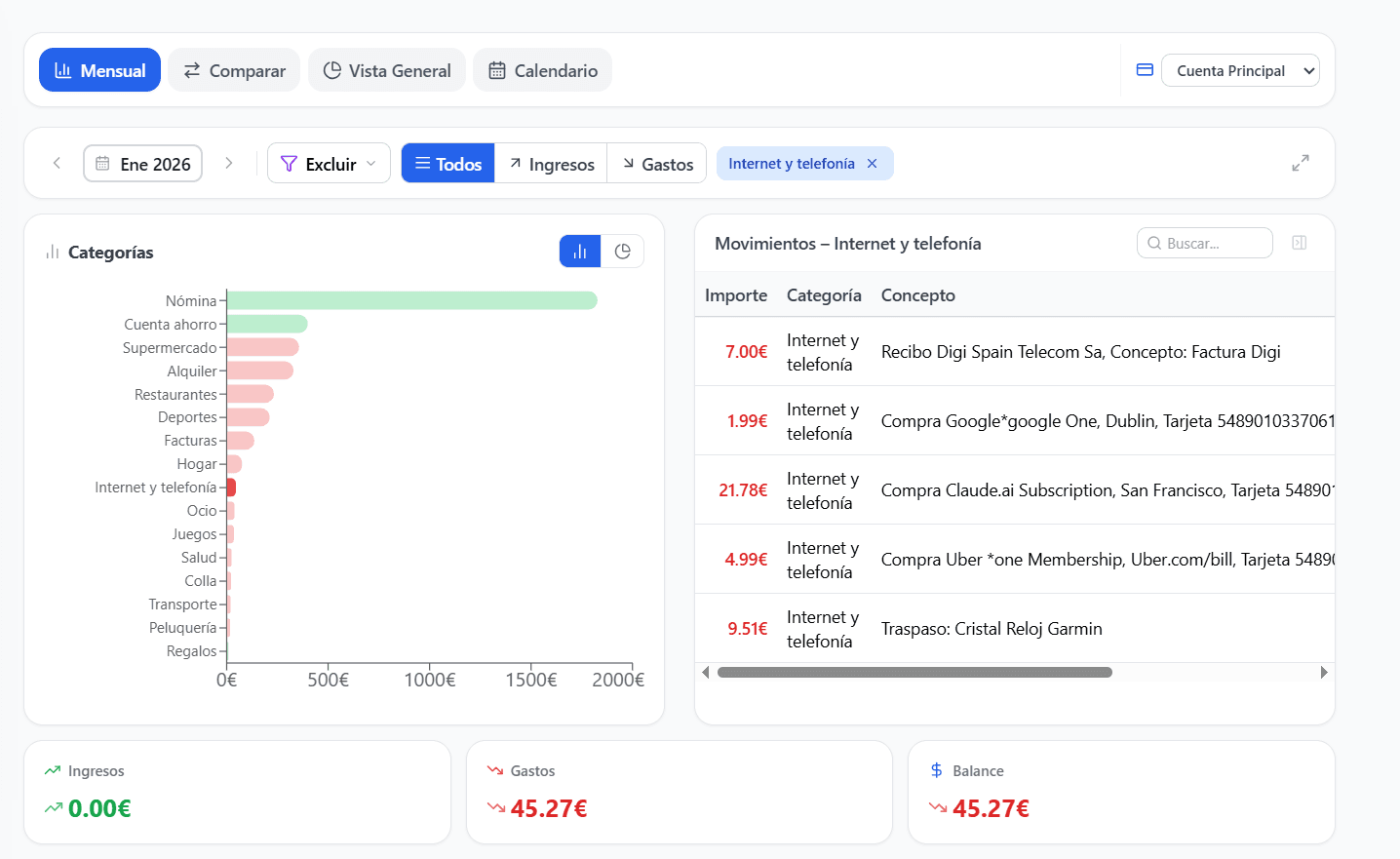
Task: Click the Nómina green bar in chart
Action: click(412, 300)
